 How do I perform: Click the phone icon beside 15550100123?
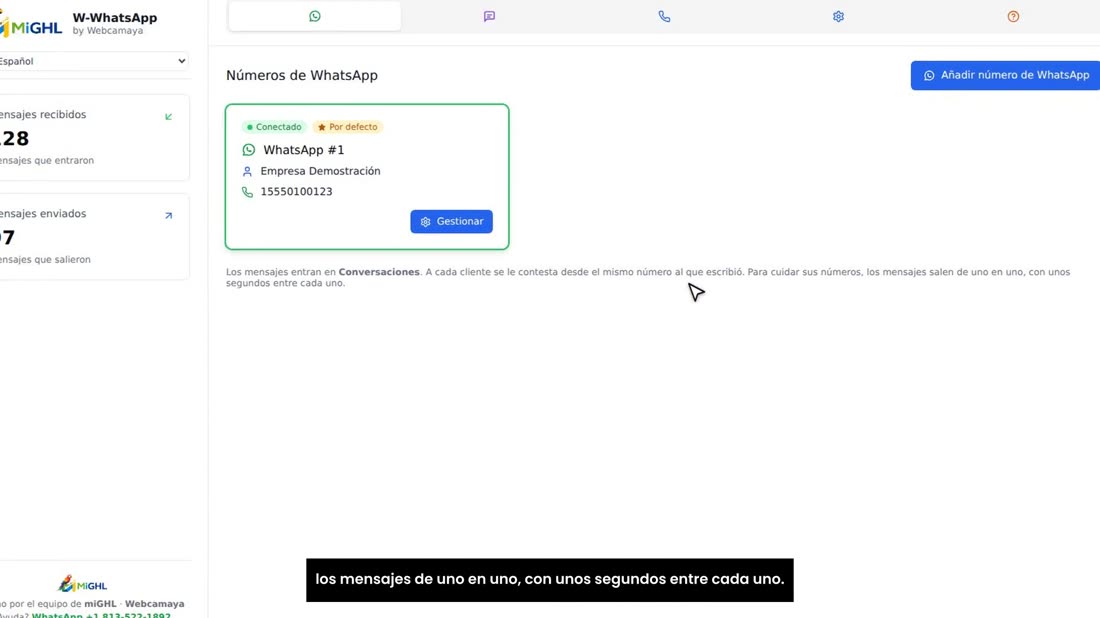[247, 192]
